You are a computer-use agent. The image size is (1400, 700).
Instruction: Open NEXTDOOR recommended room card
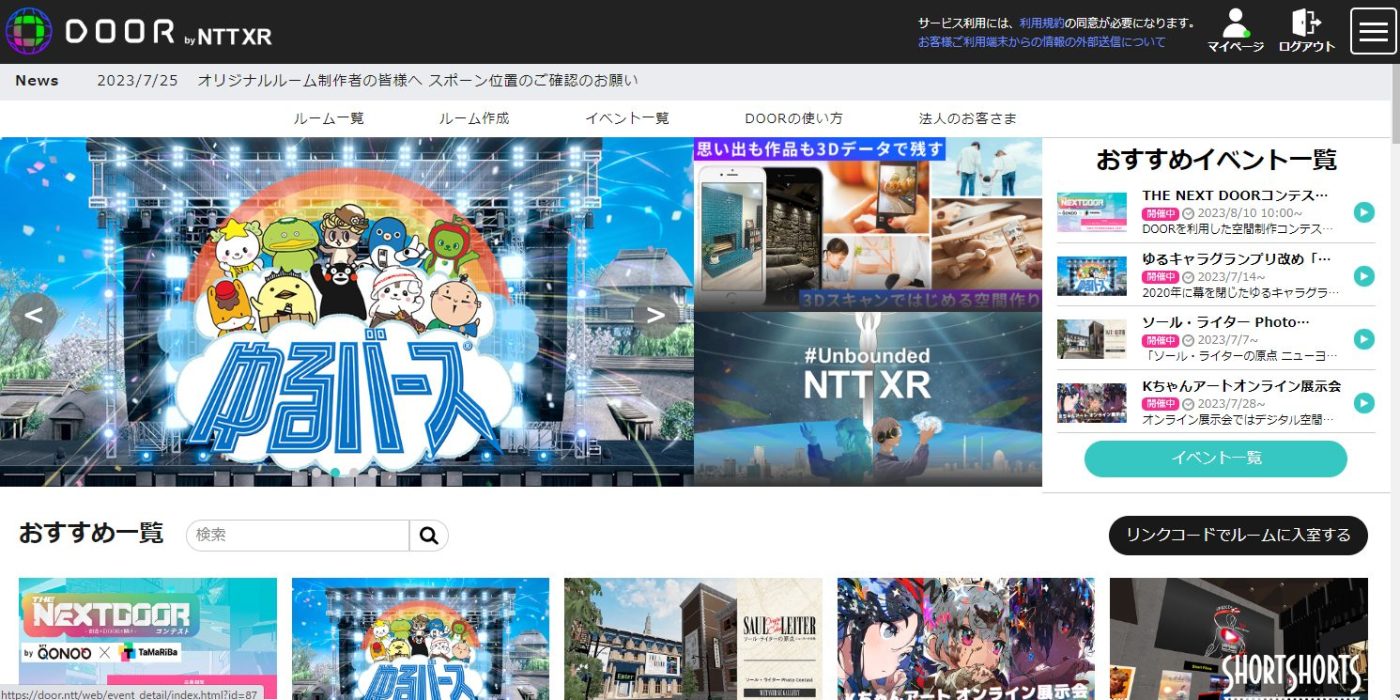tap(148, 639)
